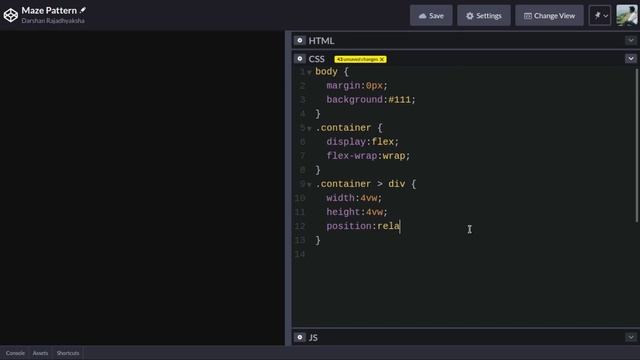Click author name Darshan Rajadhyaksha
640x360 pixels.
click(x=53, y=20)
